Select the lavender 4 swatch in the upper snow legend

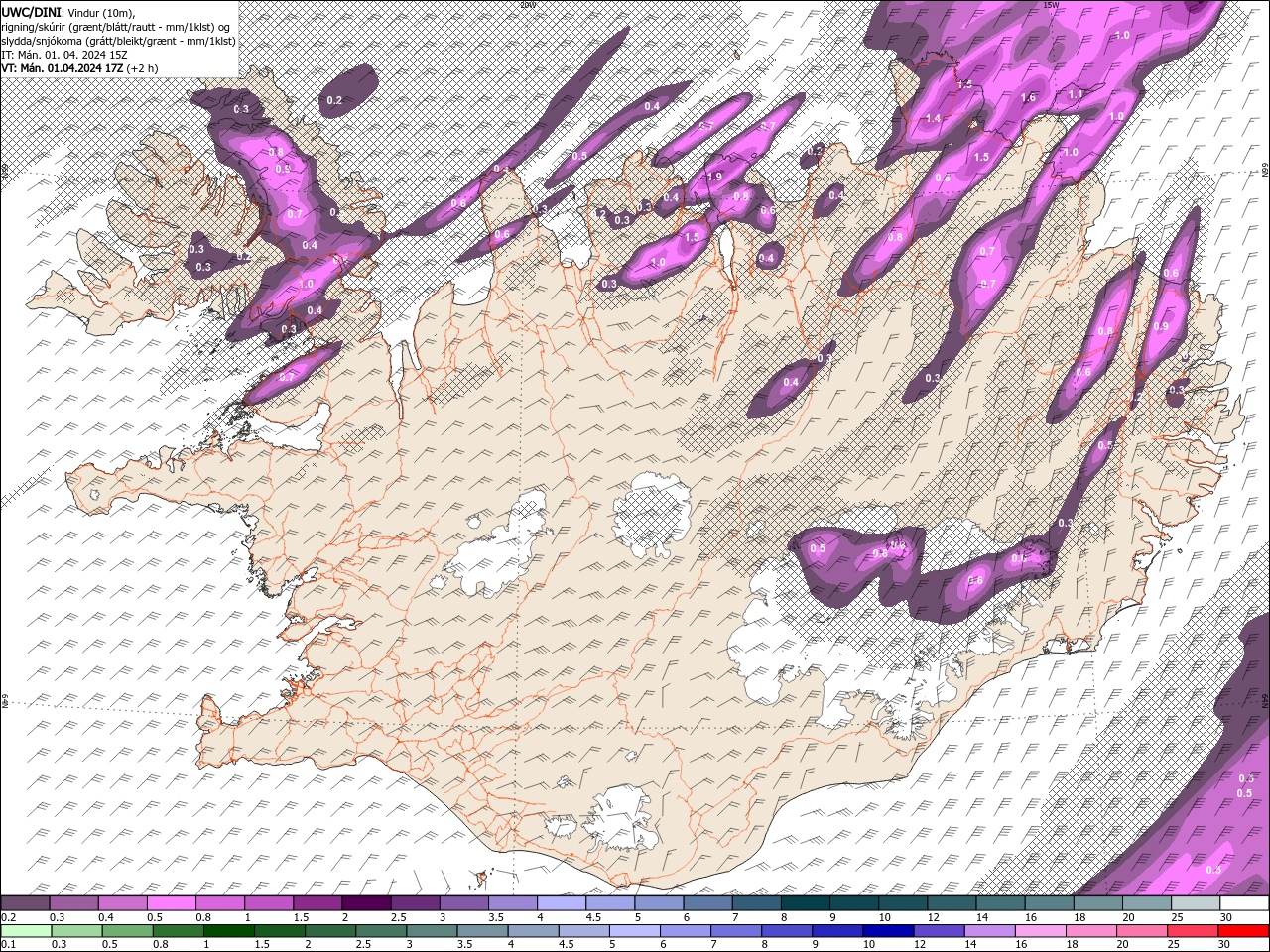pyautogui.click(x=562, y=903)
